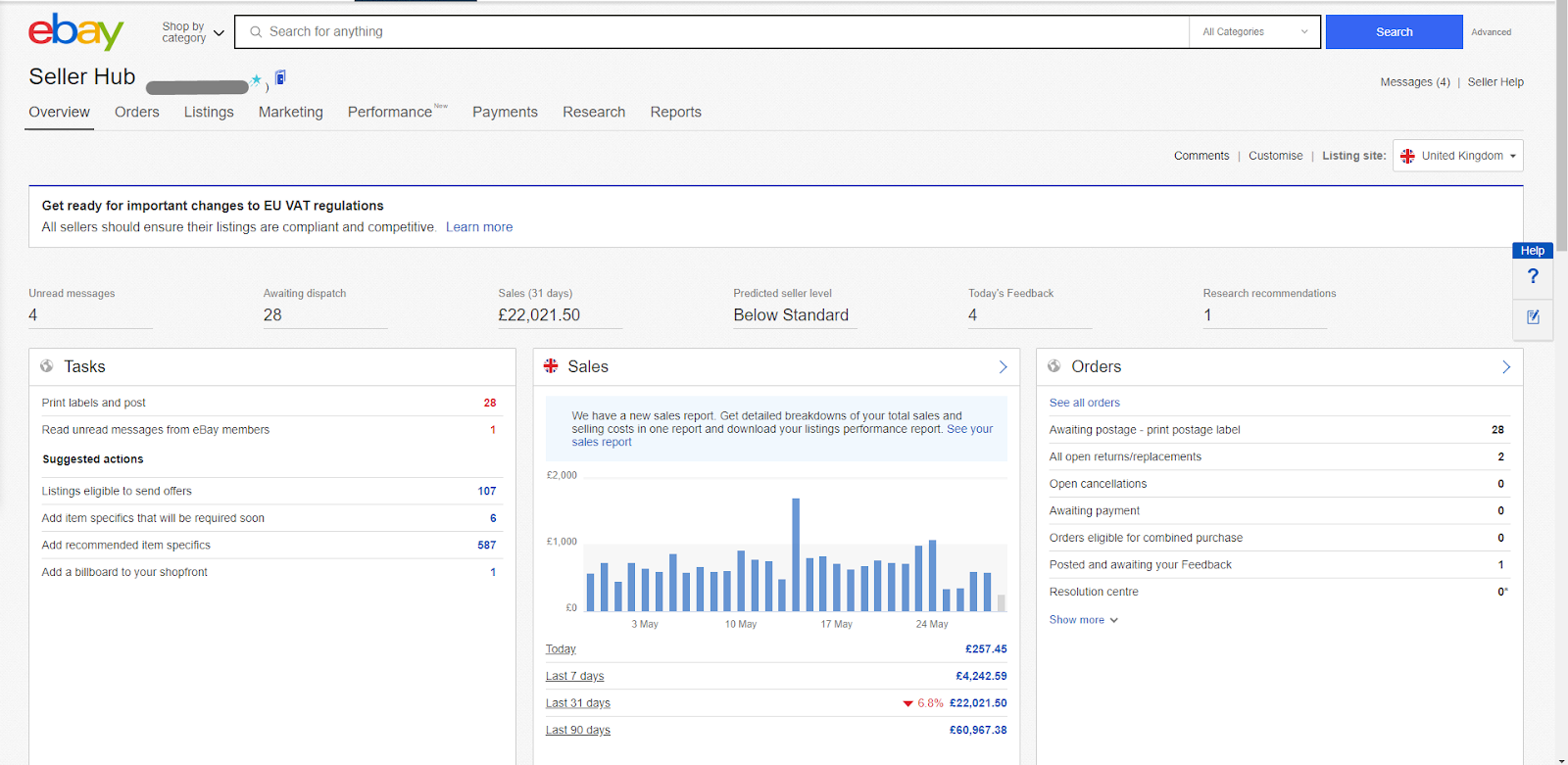Click Below Standard seller level
The width and height of the screenshot is (1568, 765).
pyautogui.click(x=791, y=314)
